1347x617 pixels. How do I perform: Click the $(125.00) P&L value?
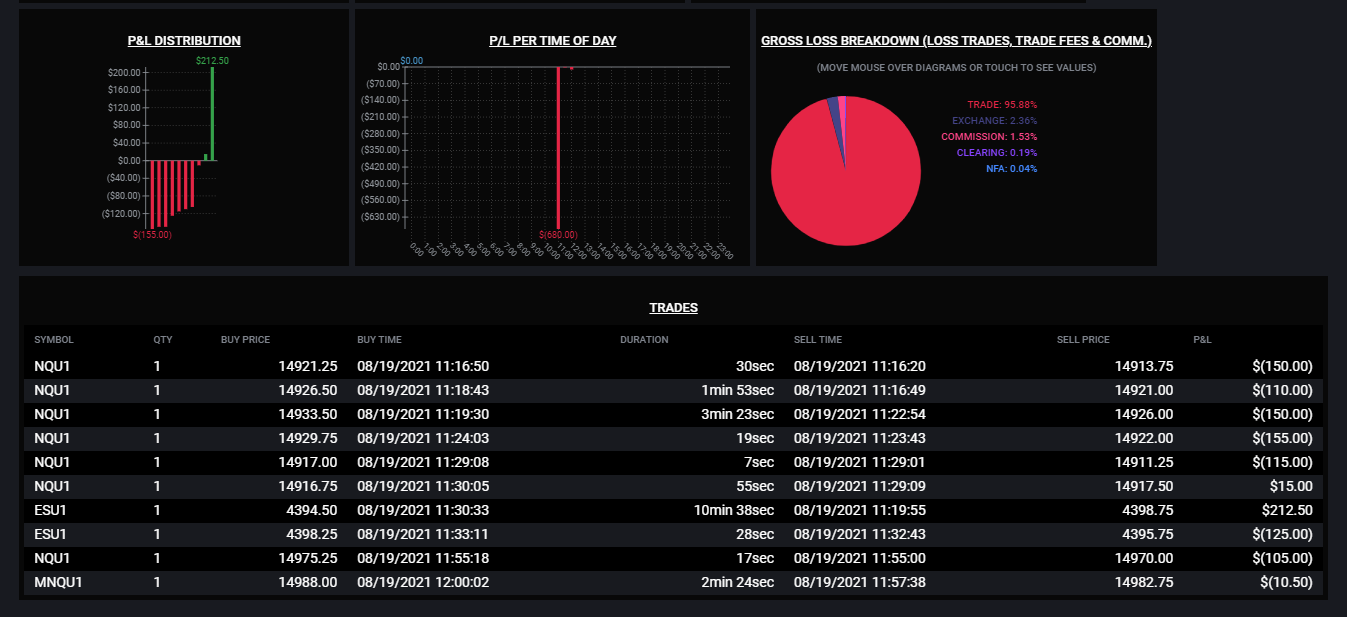1282,534
